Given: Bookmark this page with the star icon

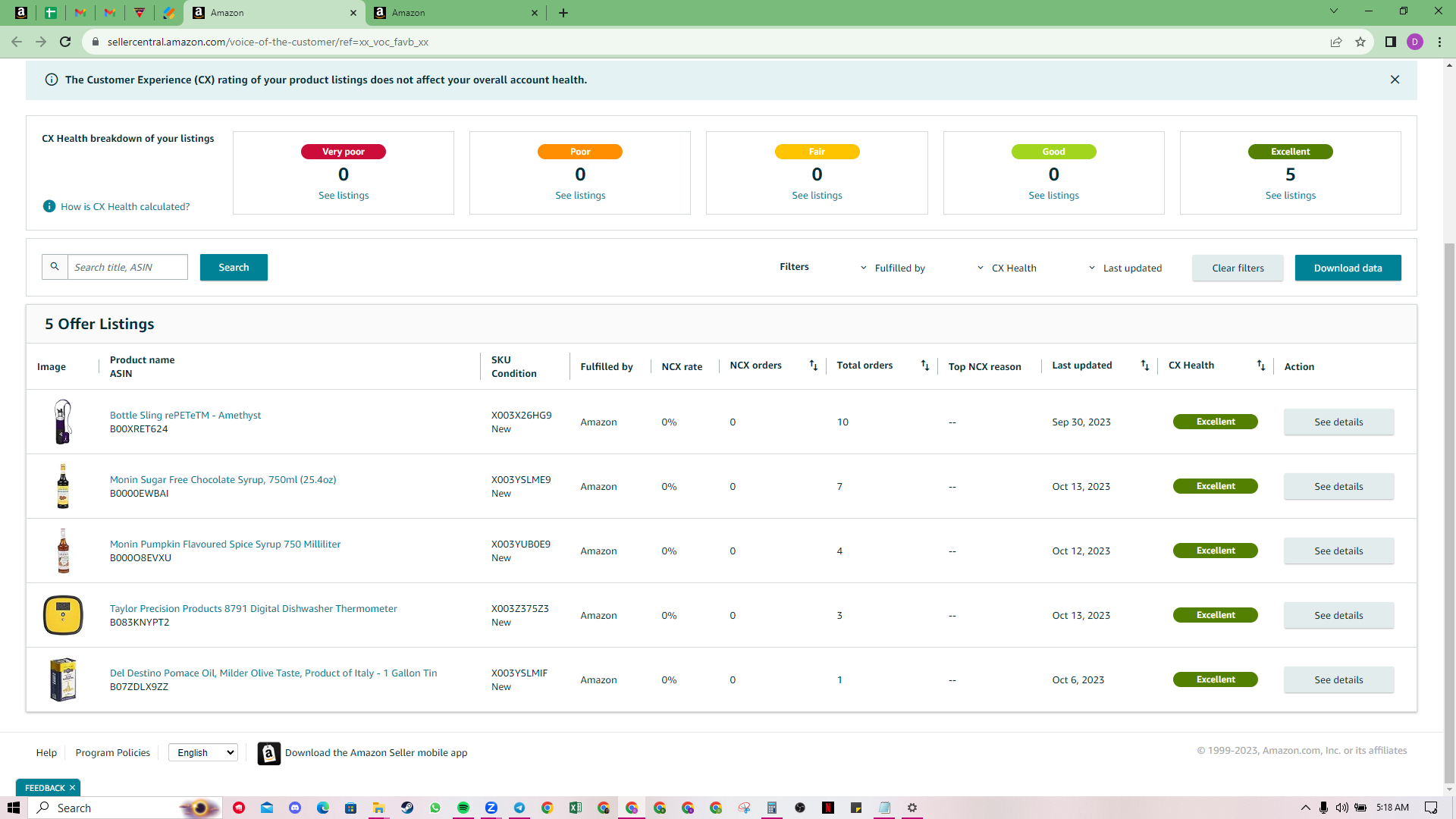Looking at the screenshot, I should (1360, 42).
